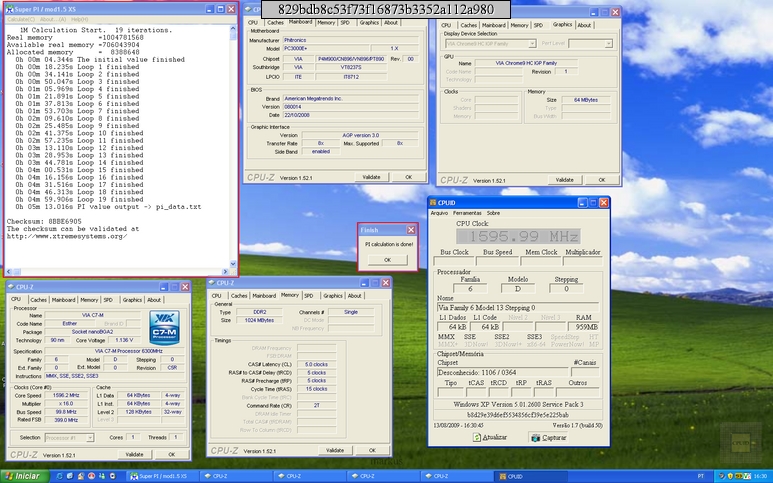Open the Arquivo menu in CPUID

pos(439,213)
